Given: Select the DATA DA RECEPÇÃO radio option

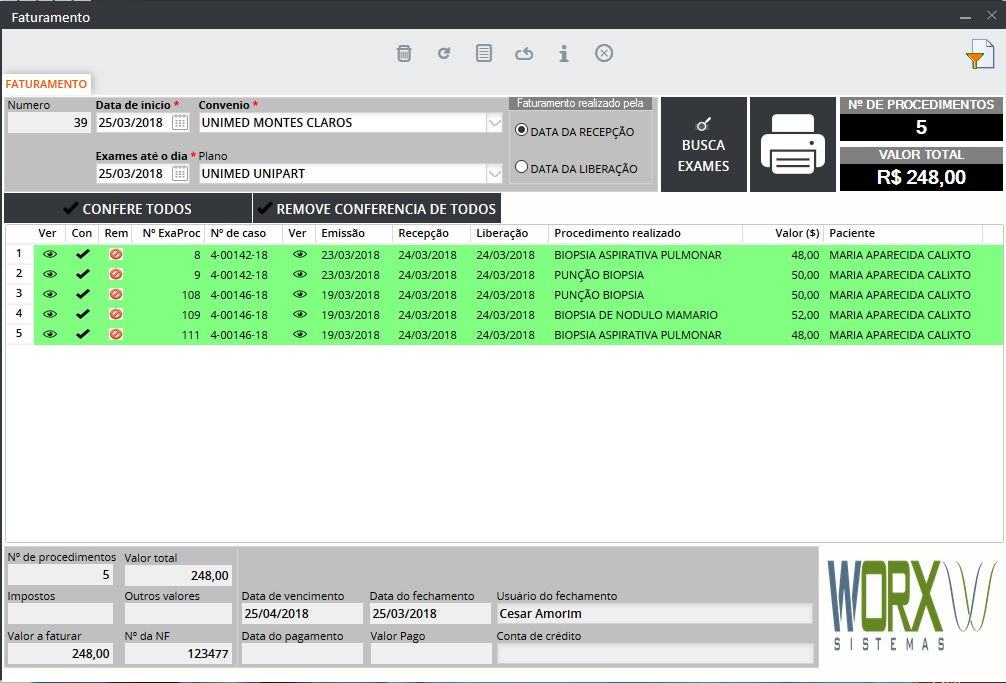Looking at the screenshot, I should tap(522, 130).
